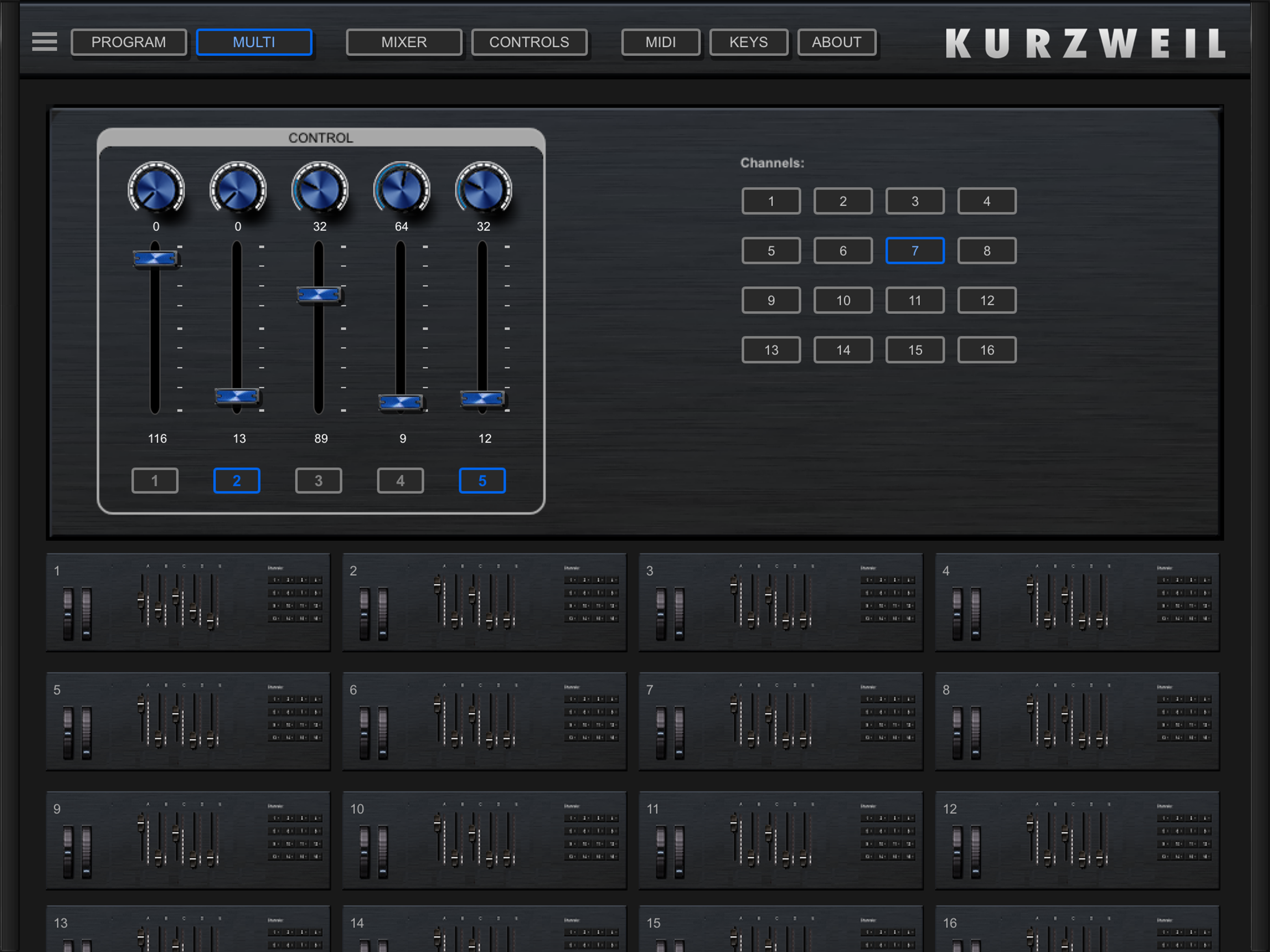Click the slider handle at value 116
This screenshot has height=952, width=1270.
[x=156, y=259]
